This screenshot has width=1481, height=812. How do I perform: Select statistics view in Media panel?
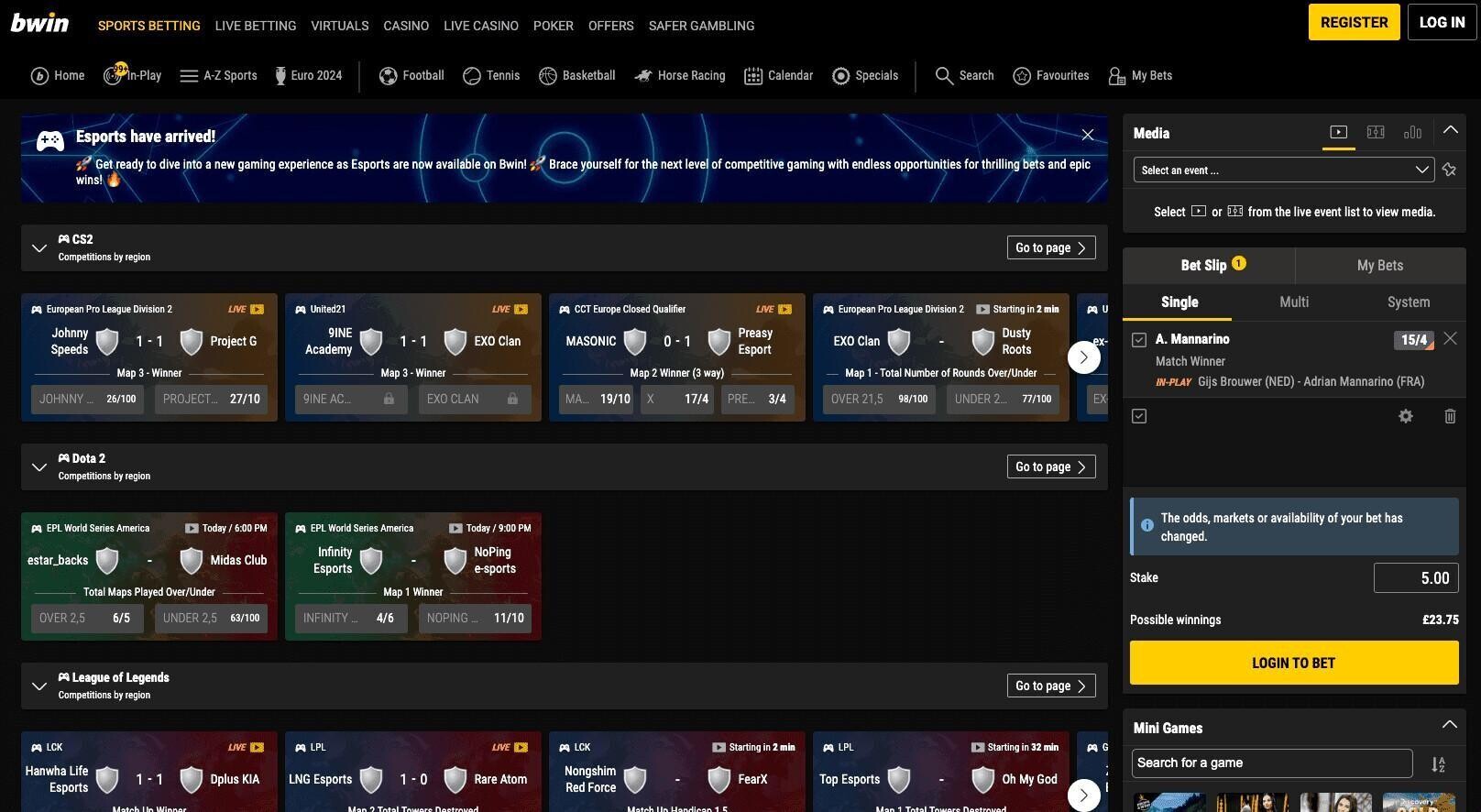[x=1412, y=133]
